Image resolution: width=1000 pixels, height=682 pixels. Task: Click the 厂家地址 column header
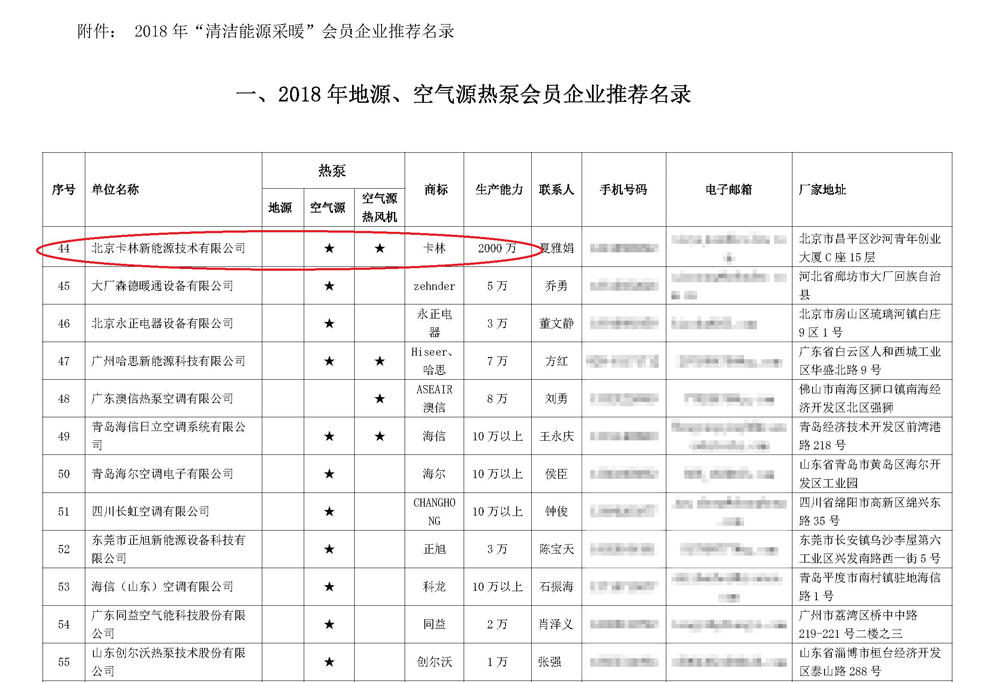point(823,190)
